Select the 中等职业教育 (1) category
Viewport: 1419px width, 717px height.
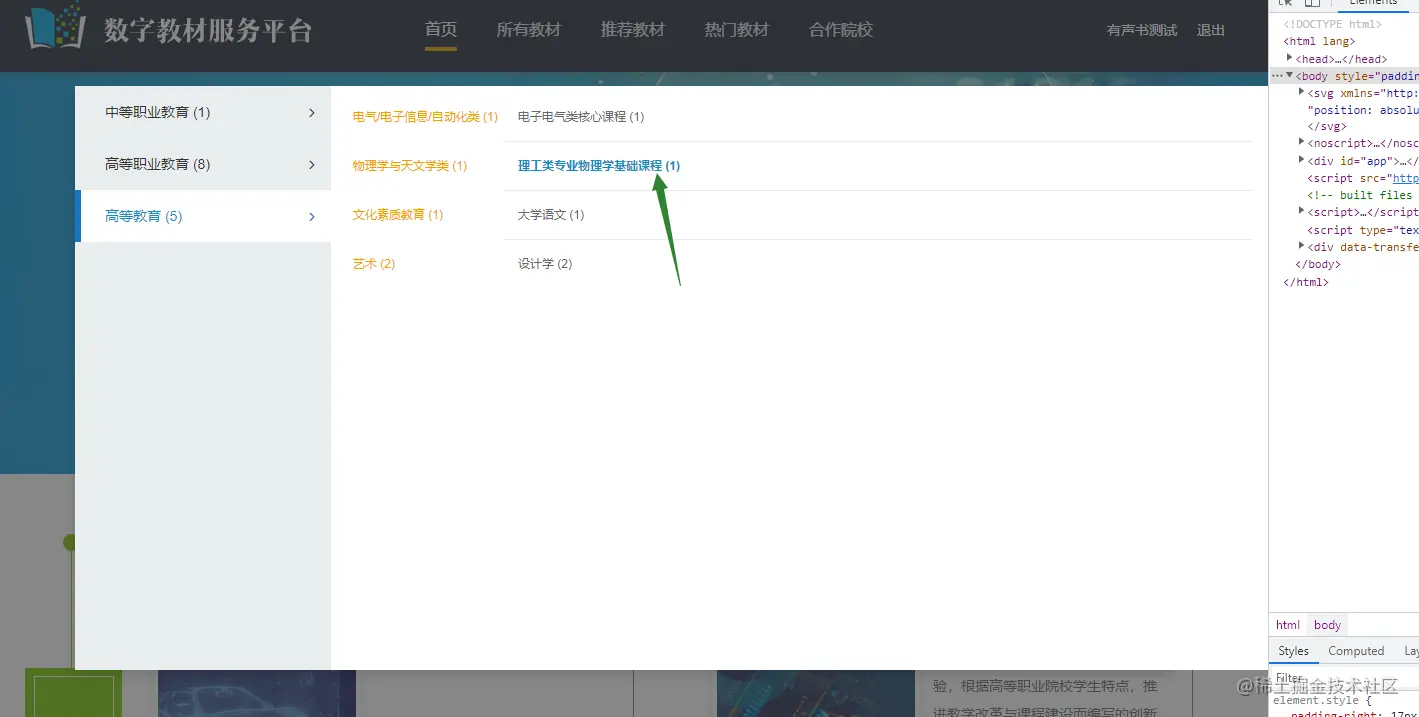click(205, 112)
